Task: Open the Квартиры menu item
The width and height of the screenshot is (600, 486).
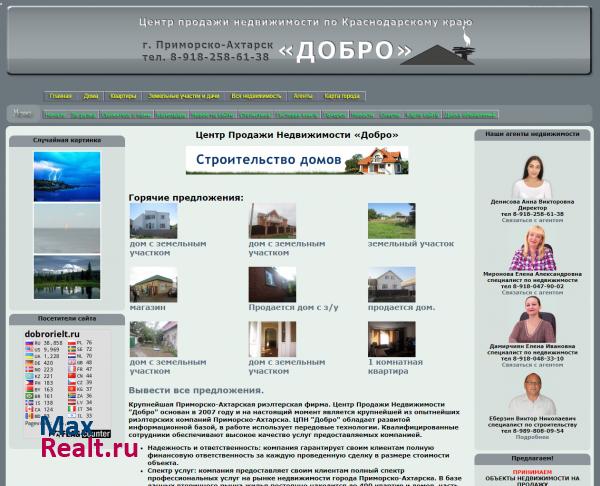Action: point(123,96)
